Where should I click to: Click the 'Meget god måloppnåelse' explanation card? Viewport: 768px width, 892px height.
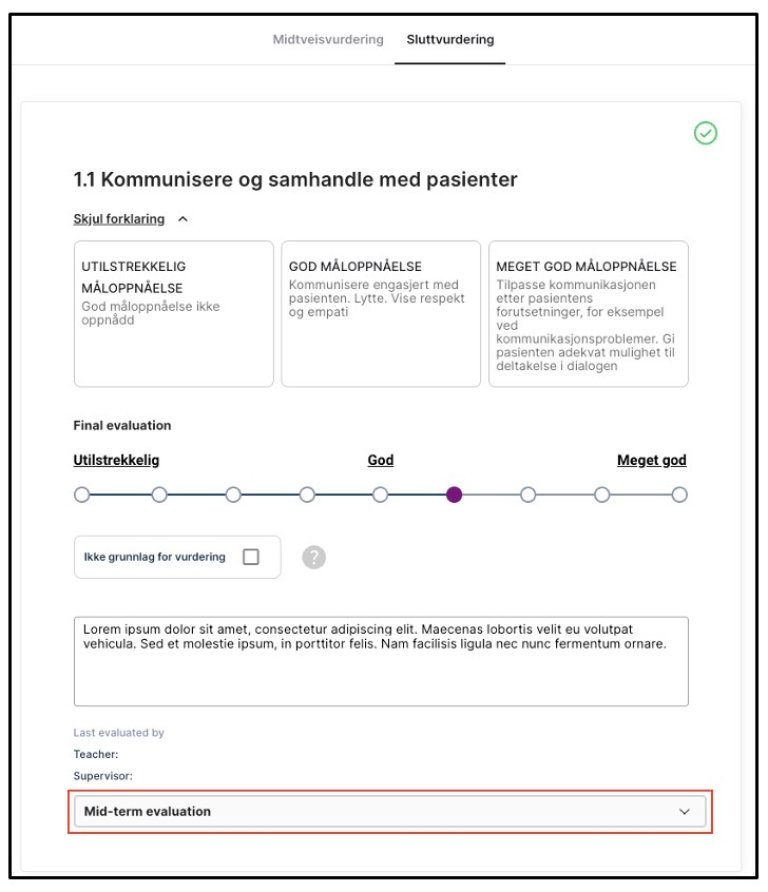coord(588,313)
